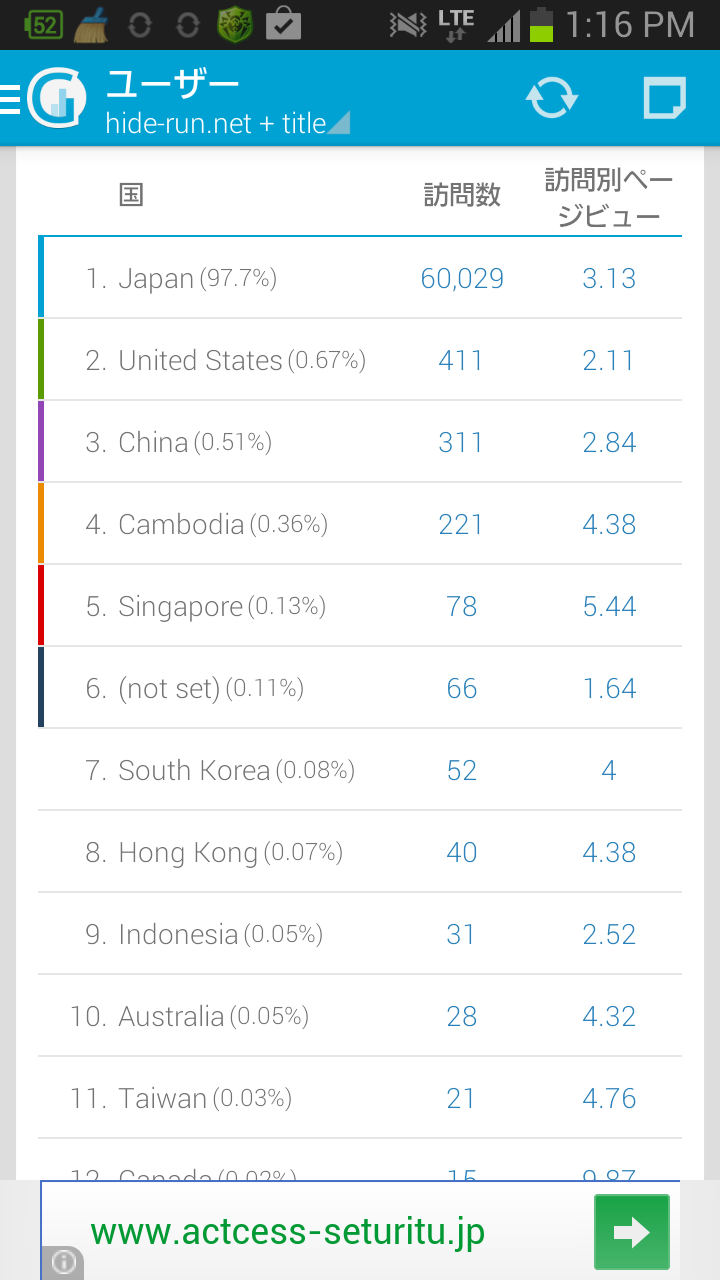Screen dimensions: 720x1280
Task: Tap the purple China color bar
Action: coord(41,442)
